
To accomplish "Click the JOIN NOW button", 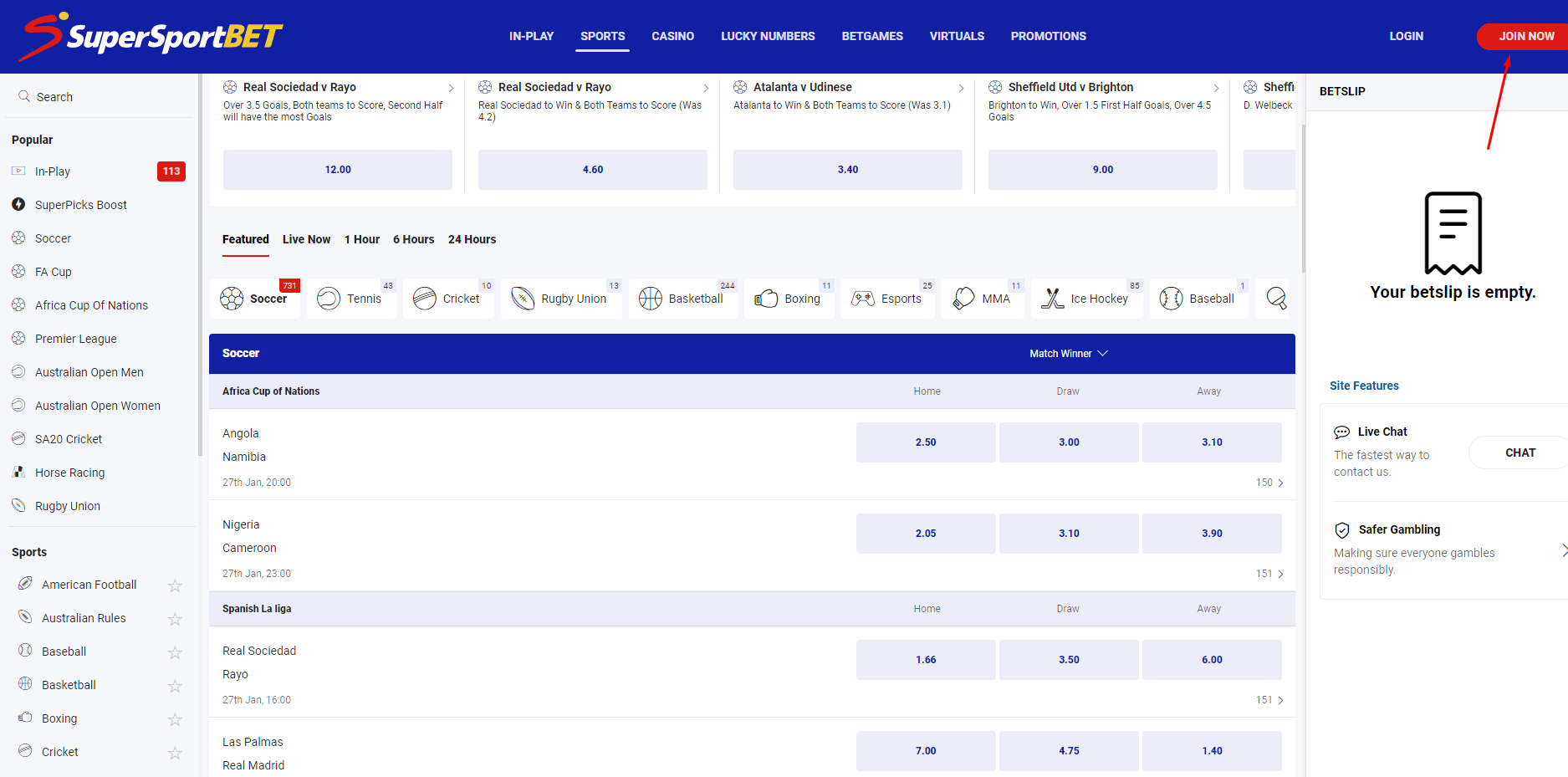I will (x=1524, y=36).
